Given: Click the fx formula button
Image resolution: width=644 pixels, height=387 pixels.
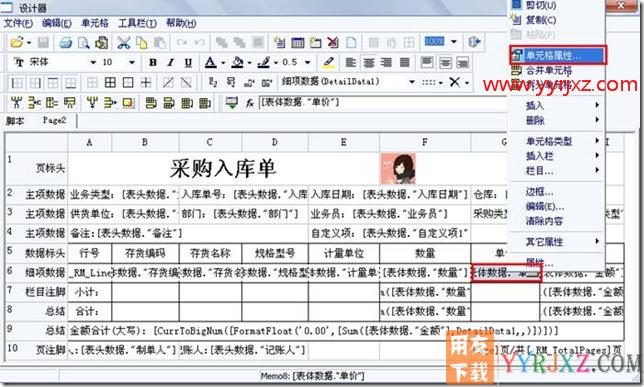Looking at the screenshot, I should coord(250,103).
